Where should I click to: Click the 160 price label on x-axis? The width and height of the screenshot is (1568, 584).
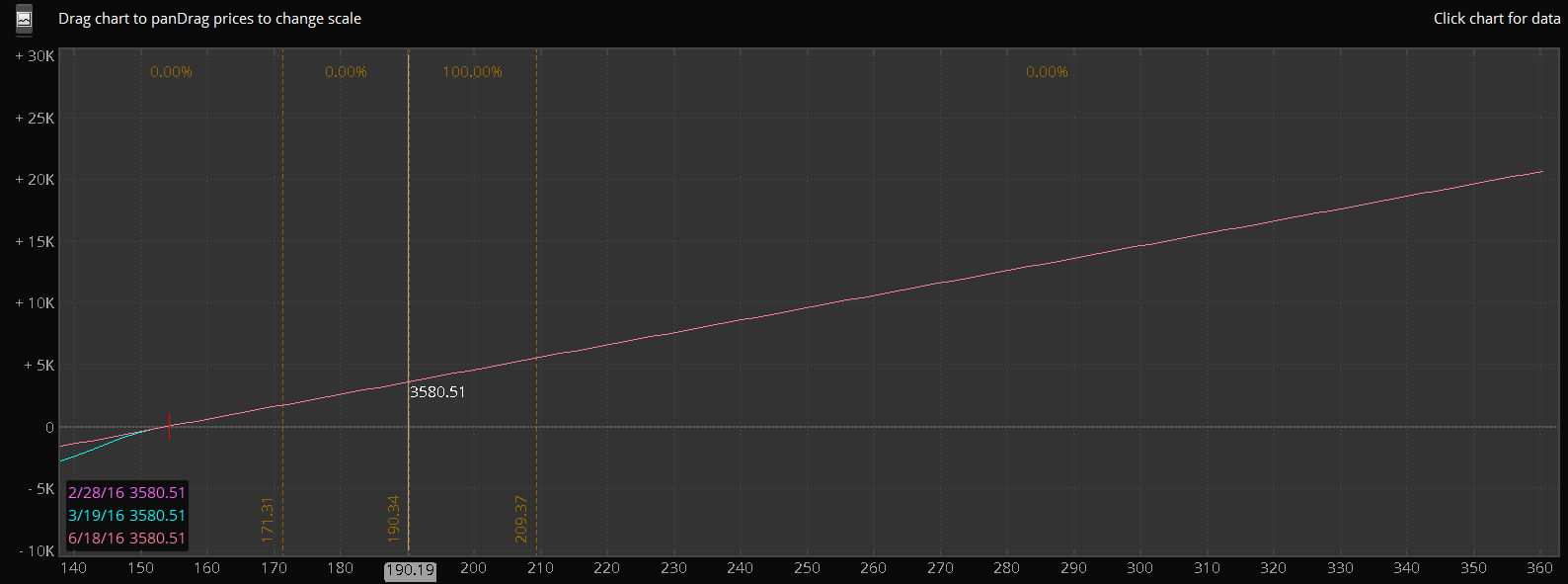(206, 568)
